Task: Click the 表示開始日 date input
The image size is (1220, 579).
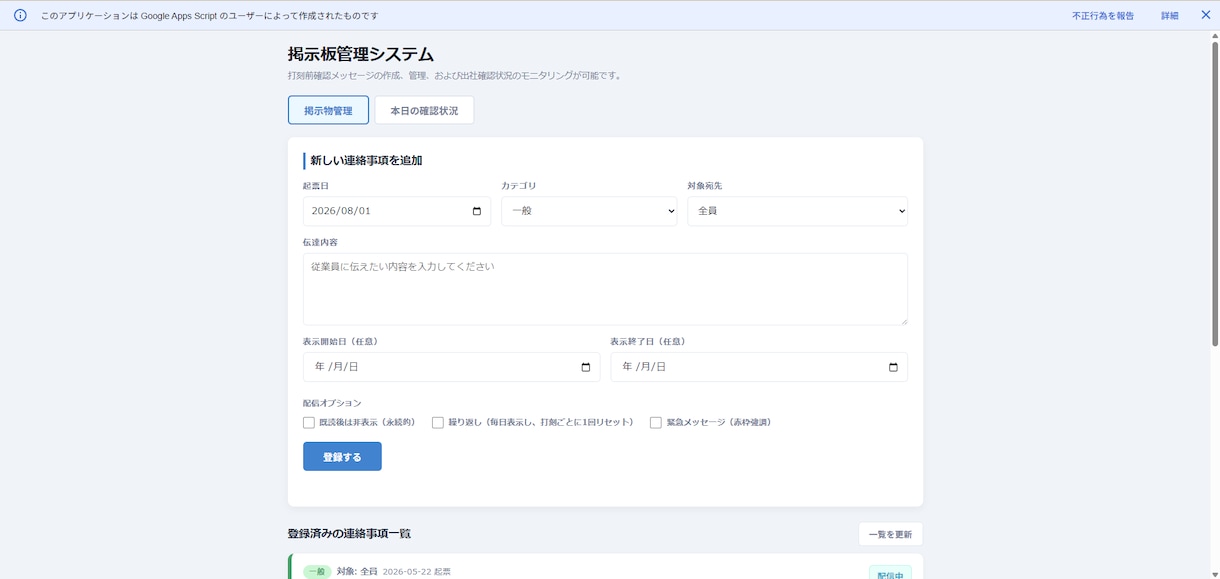Action: (451, 367)
